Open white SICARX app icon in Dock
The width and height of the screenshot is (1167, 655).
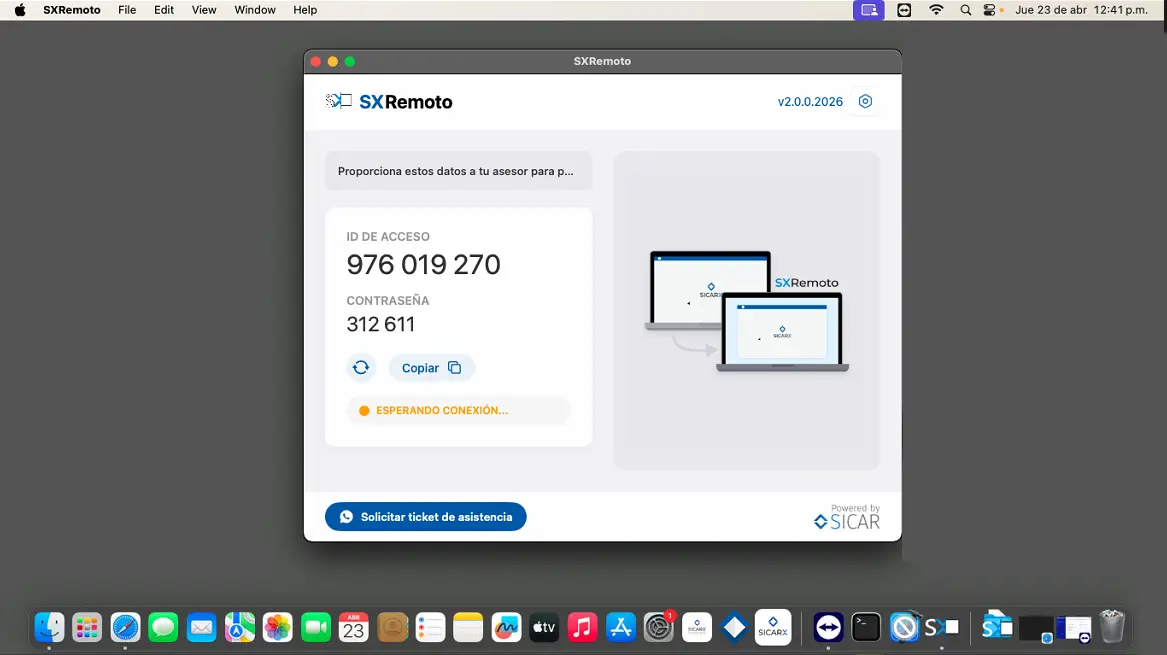coord(773,627)
